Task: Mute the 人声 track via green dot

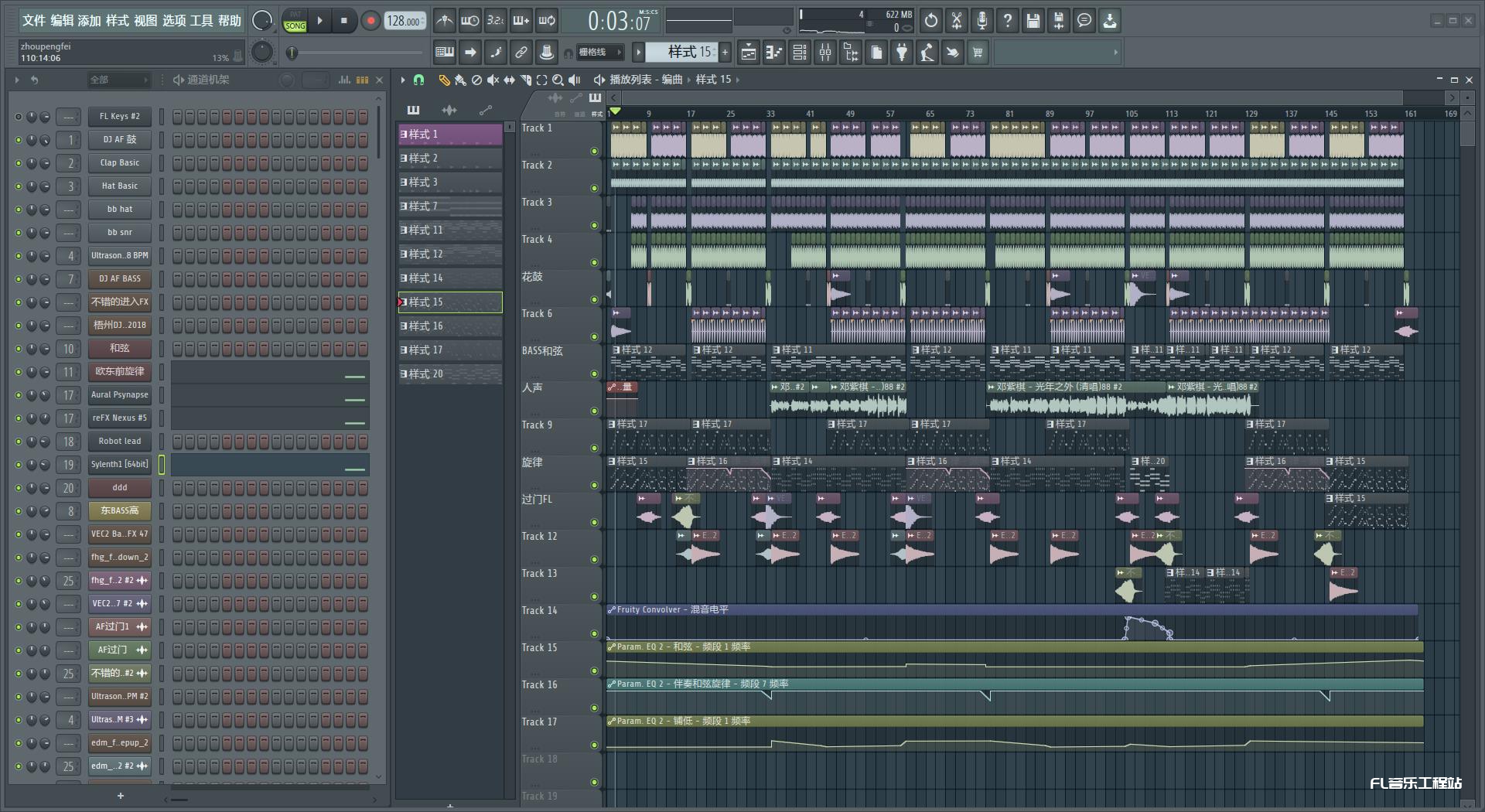Action: pyautogui.click(x=594, y=411)
